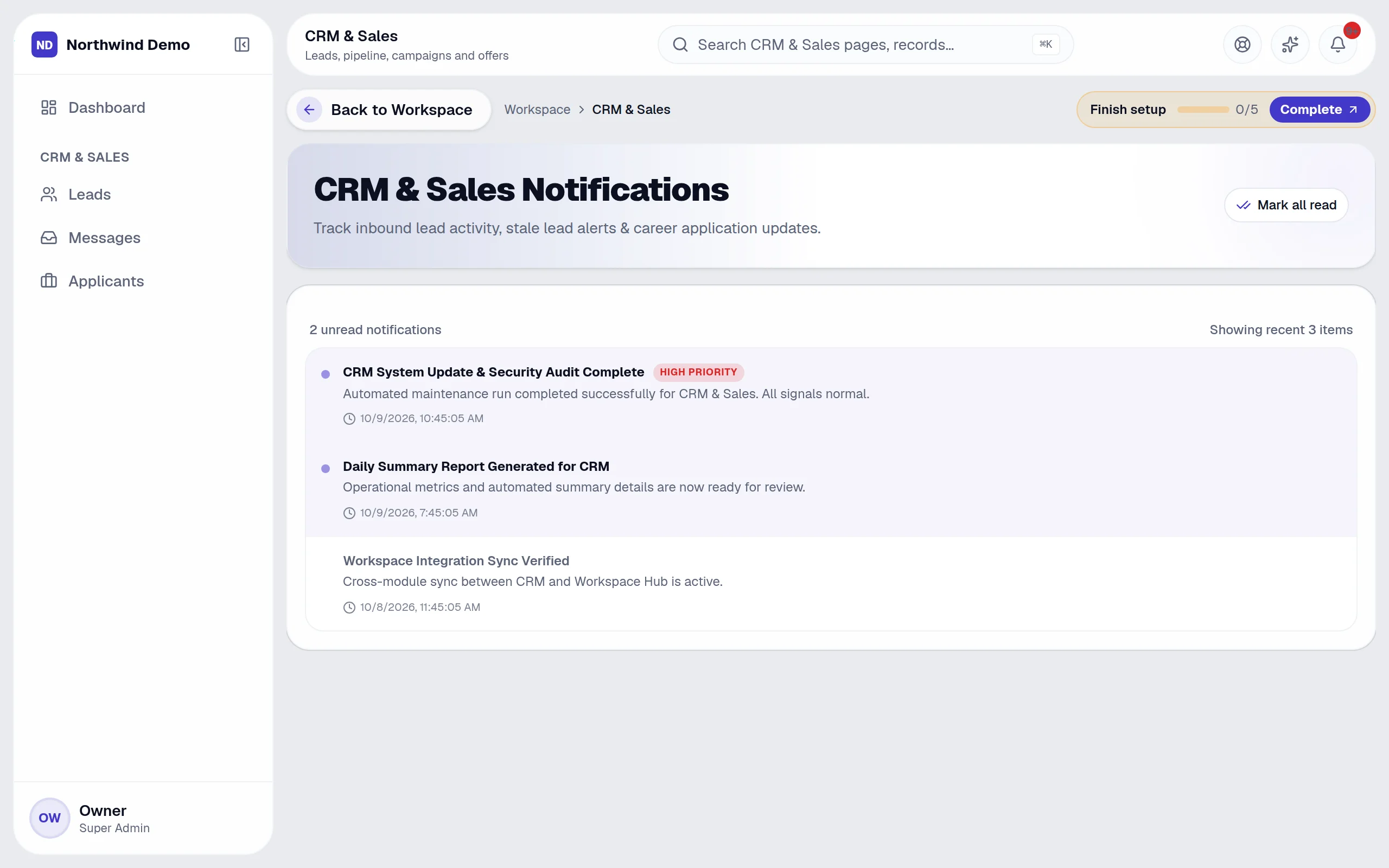Open the HIGH PRIORITY tagged notification badge
Image resolution: width=1389 pixels, height=868 pixels.
(x=698, y=372)
